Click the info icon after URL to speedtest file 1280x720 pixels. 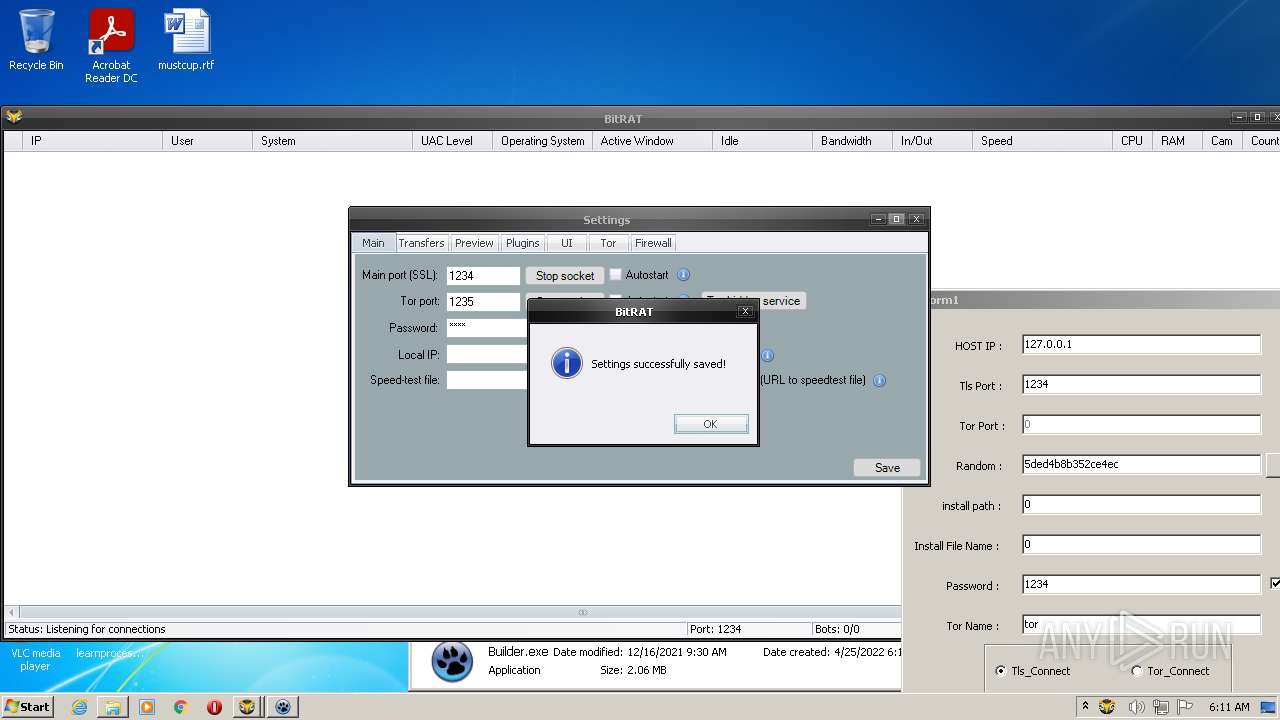click(880, 380)
